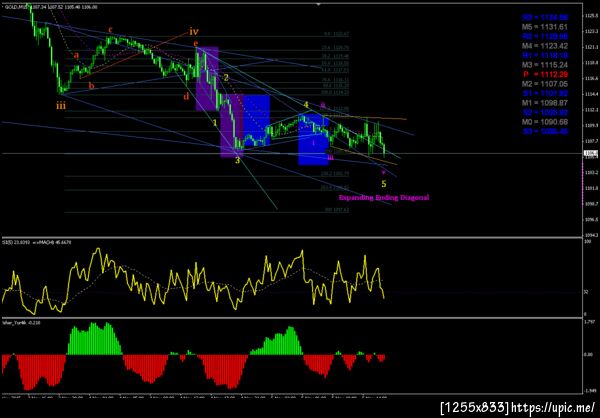This screenshot has width=600, height=418.
Task: Click the 1.797 value on histogram scale
Action: pos(589,322)
